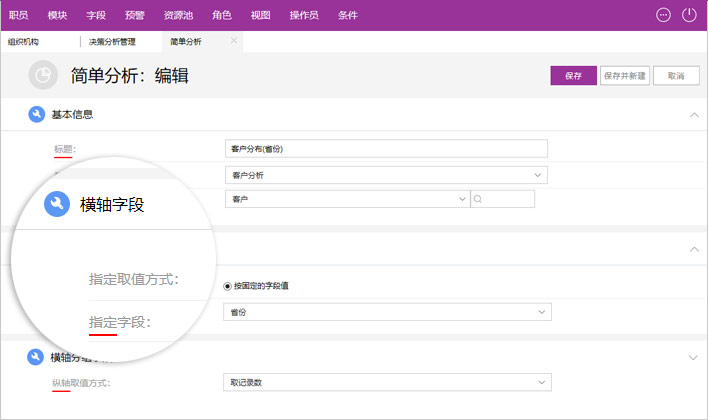Click the pie chart icon beside title
Viewport: 708px width, 420px height.
43,76
